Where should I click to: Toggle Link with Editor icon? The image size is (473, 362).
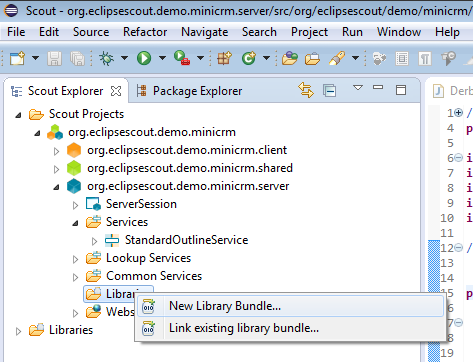pos(306,90)
